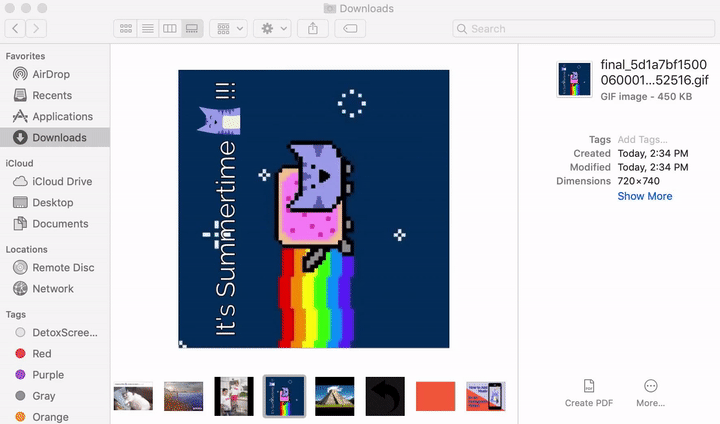Screen dimensions: 720x424
Task: Go forward with the toolbar forward arrow
Action: (x=37, y=29)
